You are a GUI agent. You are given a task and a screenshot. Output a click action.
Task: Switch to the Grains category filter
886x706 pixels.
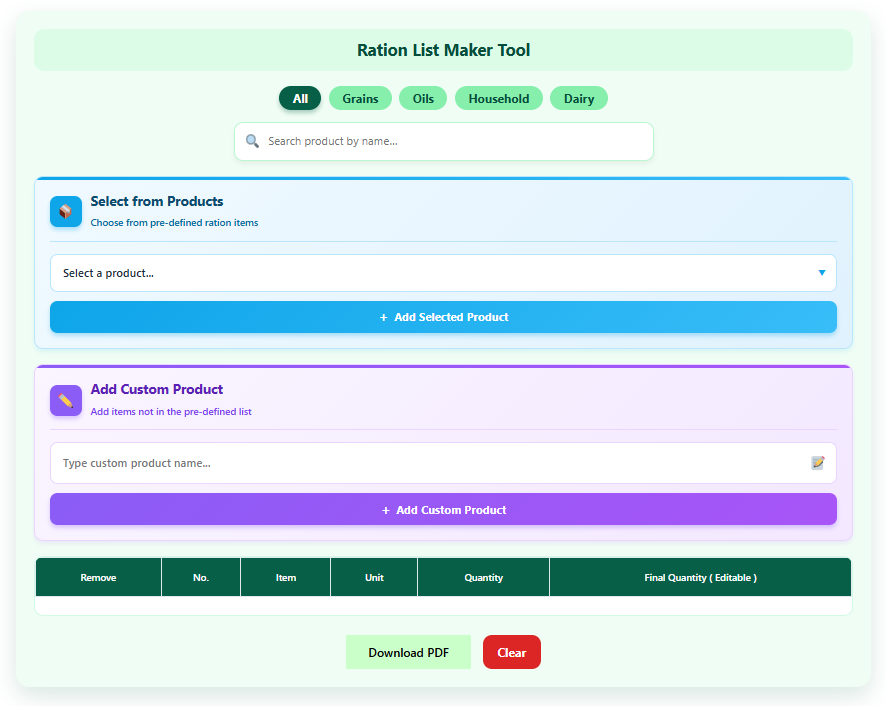(x=360, y=98)
